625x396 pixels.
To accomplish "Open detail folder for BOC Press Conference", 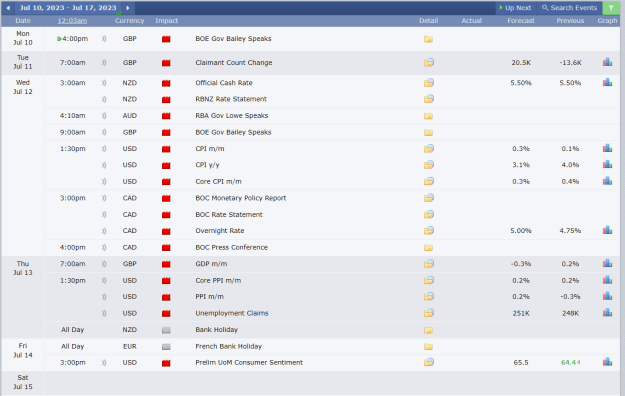I will coord(428,248).
